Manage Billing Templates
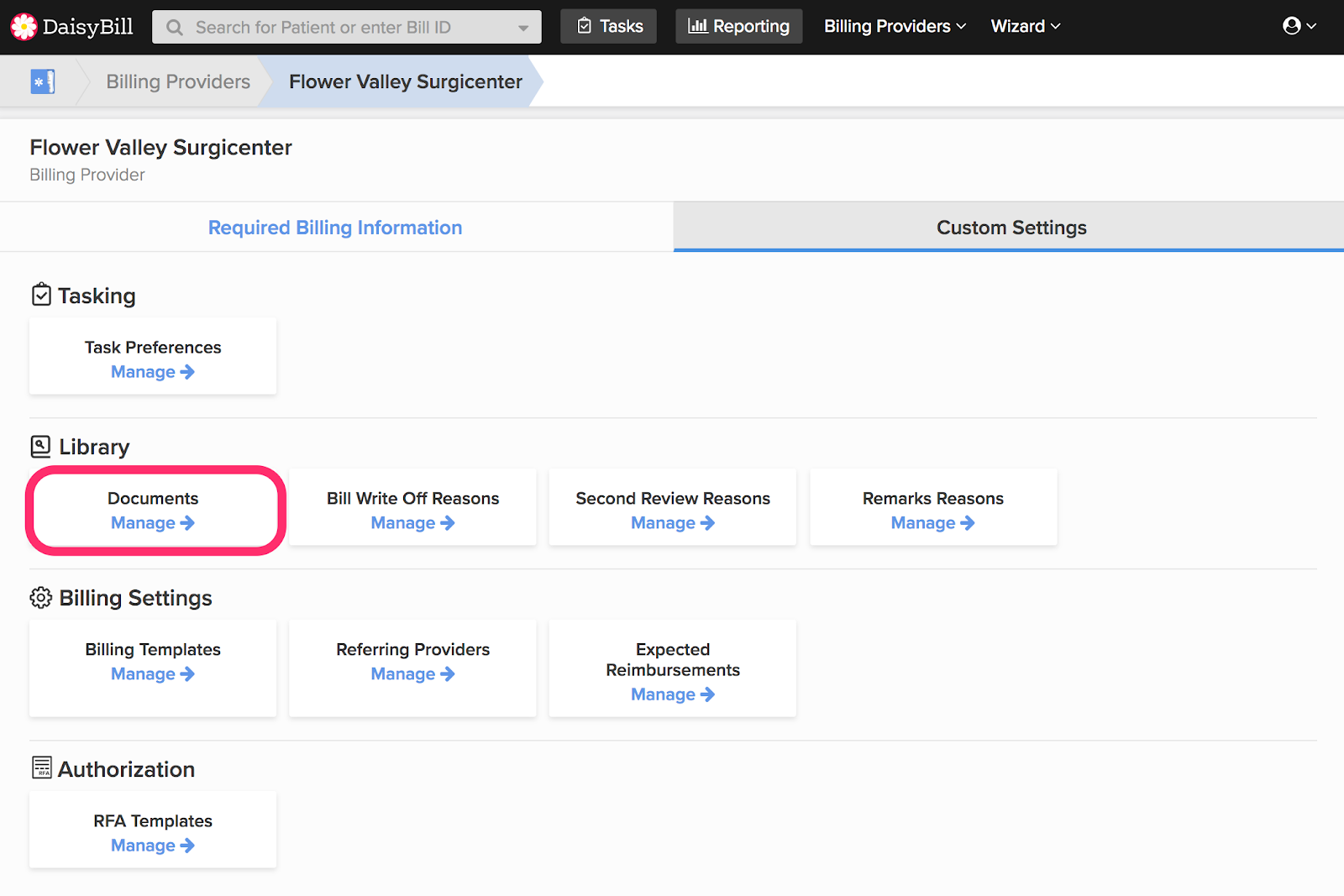Screen dimensions: 1344x896 click(x=153, y=674)
